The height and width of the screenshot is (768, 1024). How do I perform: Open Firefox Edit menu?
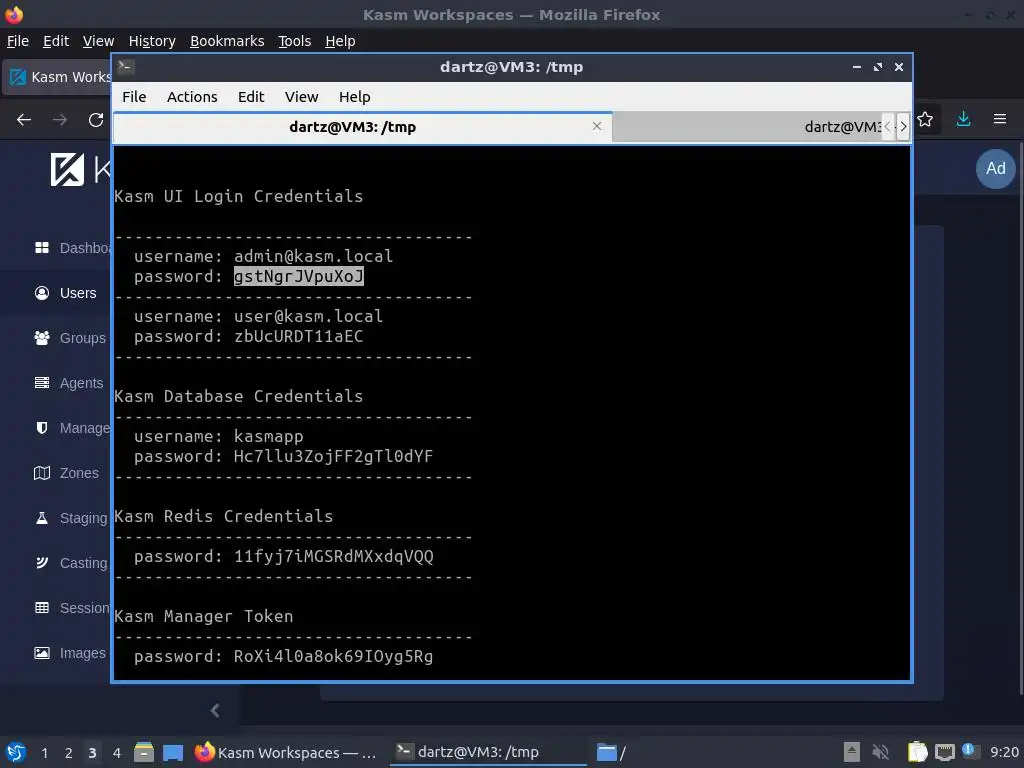click(56, 41)
